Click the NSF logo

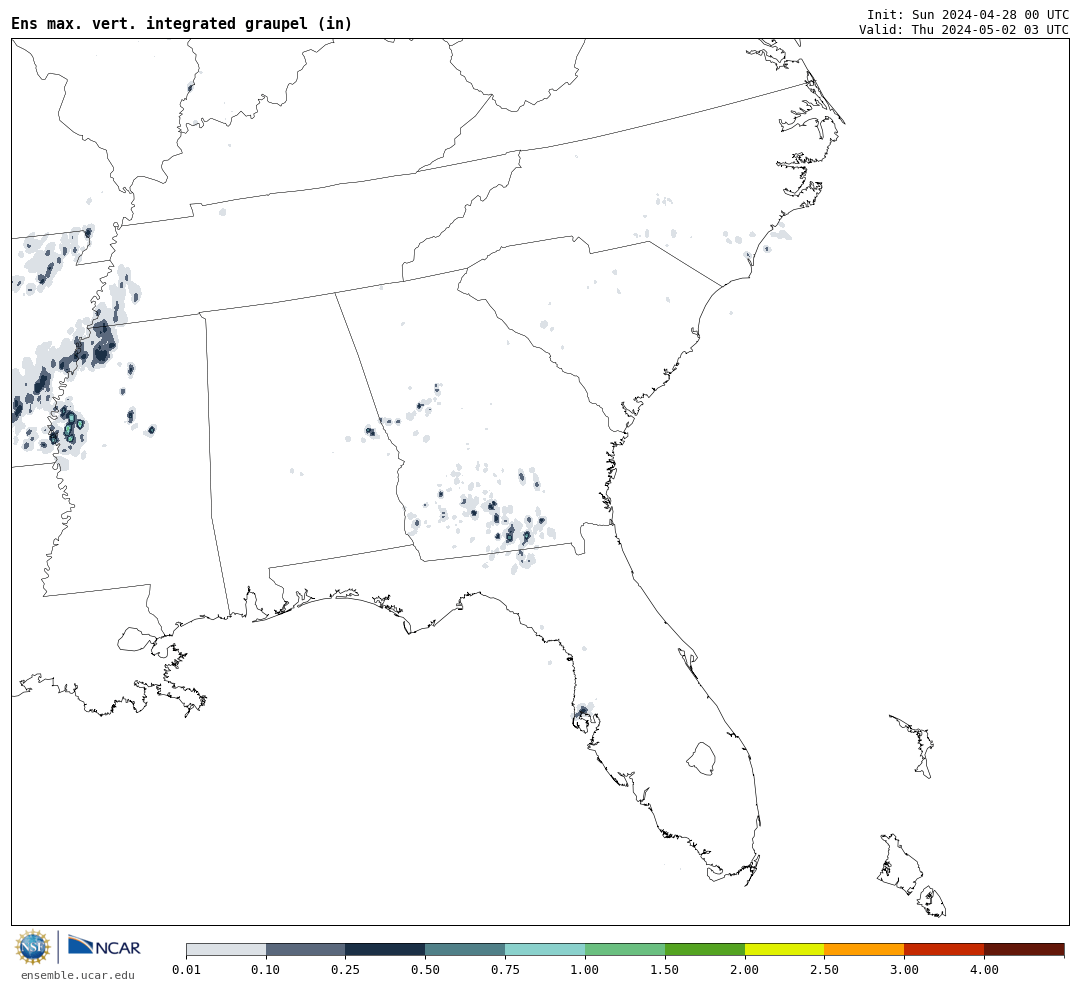pyautogui.click(x=33, y=947)
